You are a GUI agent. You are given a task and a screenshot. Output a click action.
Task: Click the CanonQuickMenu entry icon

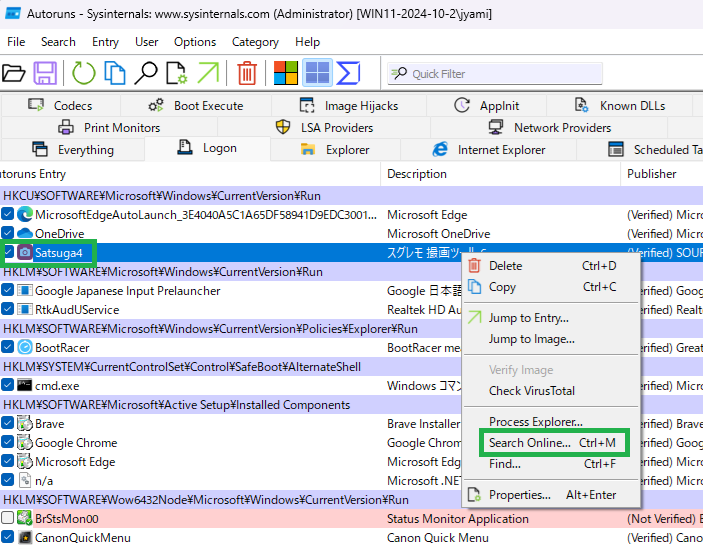click(25, 537)
